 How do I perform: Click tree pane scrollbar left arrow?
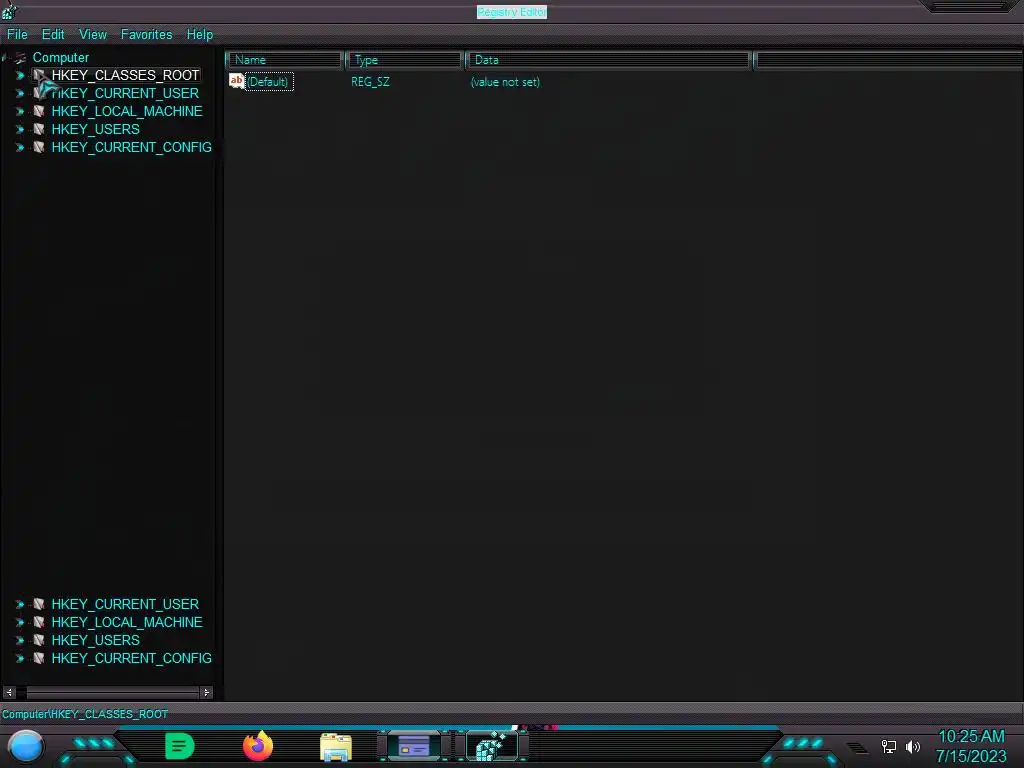click(9, 692)
